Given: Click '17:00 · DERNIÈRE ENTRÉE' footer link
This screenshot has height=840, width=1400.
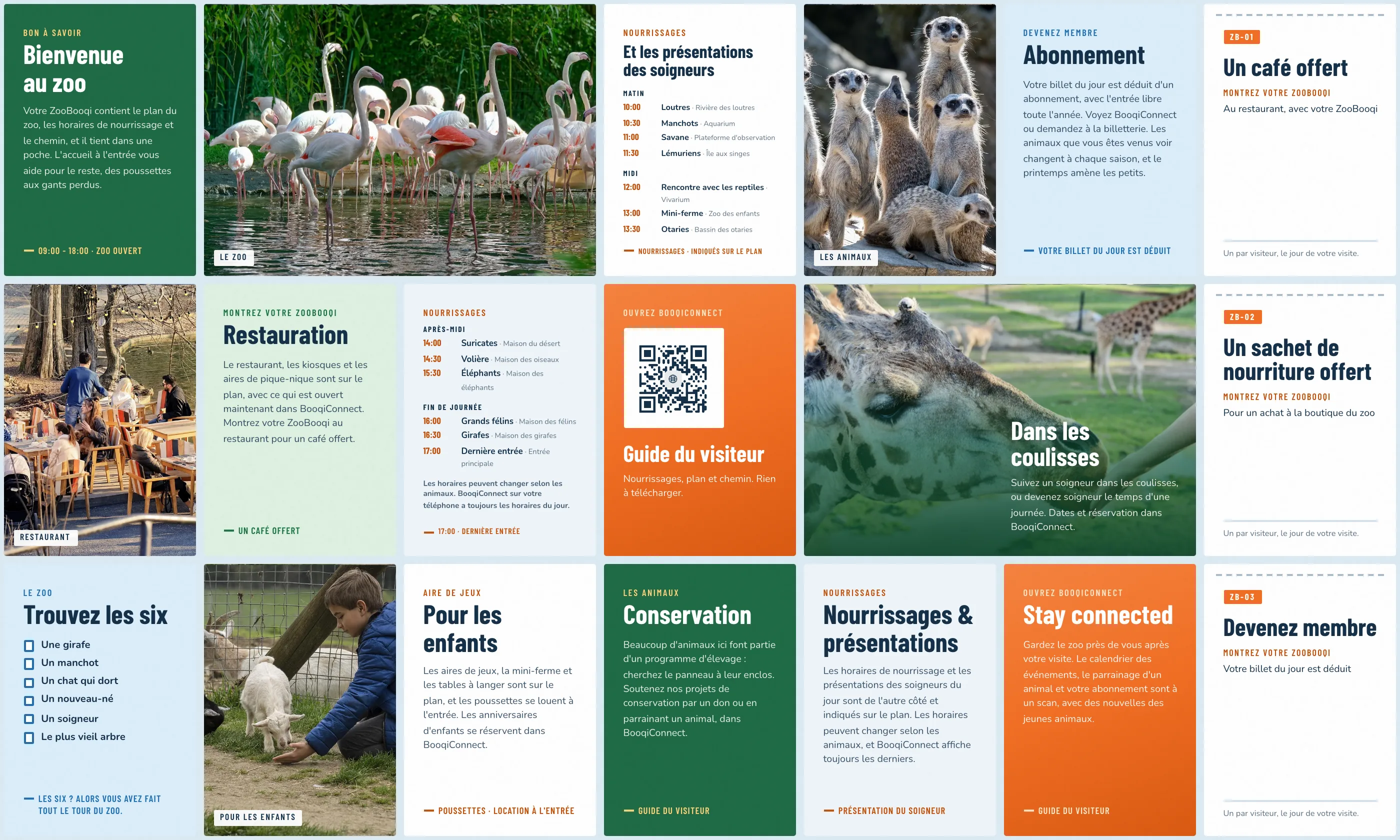Looking at the screenshot, I should click(478, 531).
